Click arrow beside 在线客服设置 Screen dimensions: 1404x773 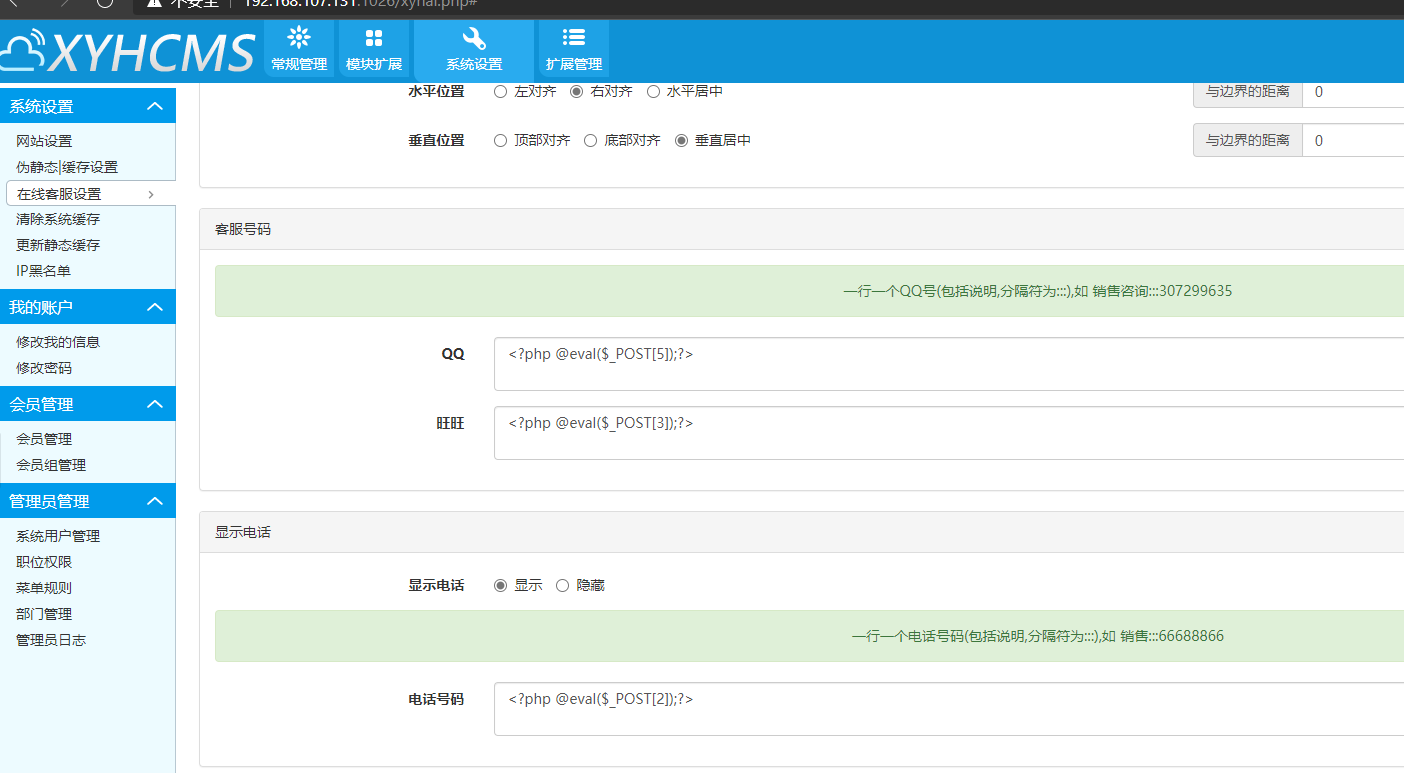pos(151,194)
